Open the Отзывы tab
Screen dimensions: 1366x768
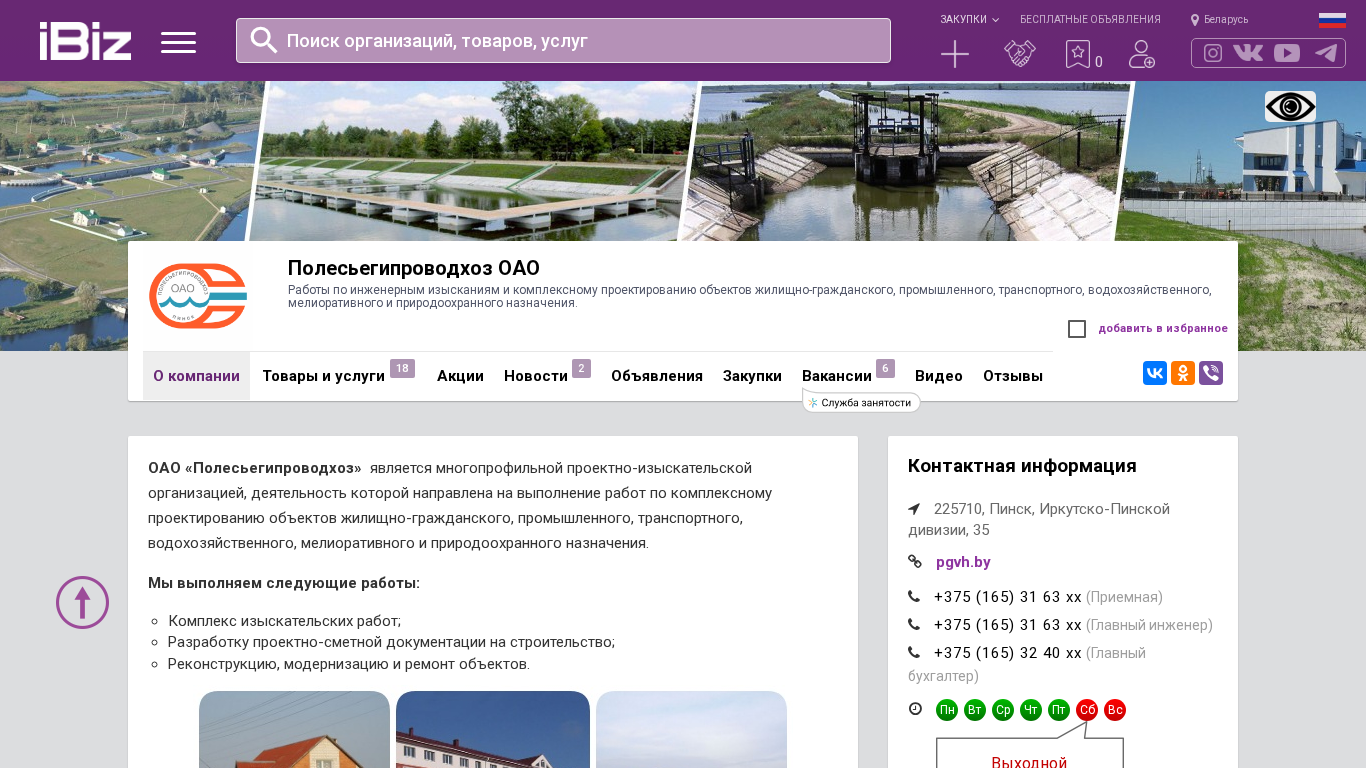click(1013, 376)
